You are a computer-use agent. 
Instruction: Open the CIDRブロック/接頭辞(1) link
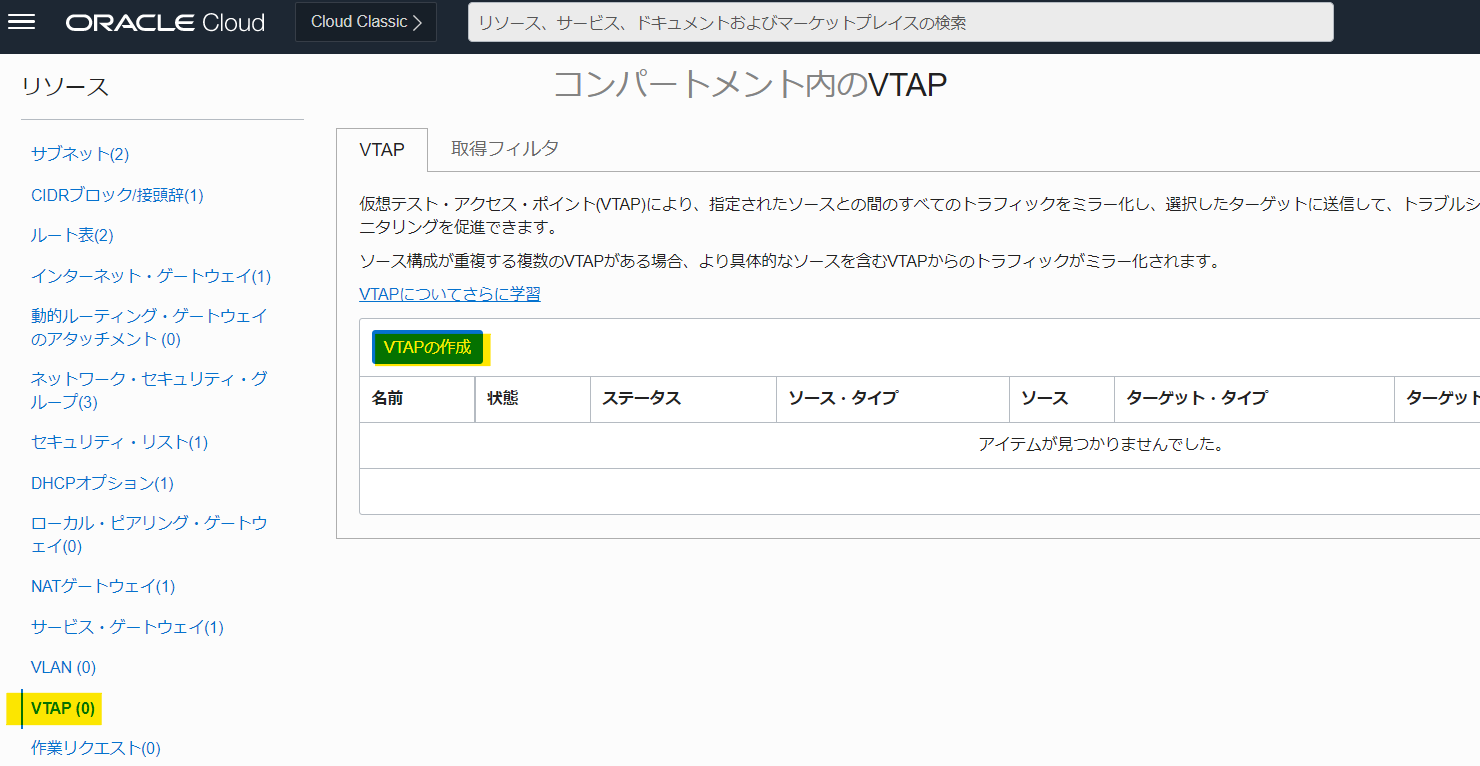pos(117,195)
